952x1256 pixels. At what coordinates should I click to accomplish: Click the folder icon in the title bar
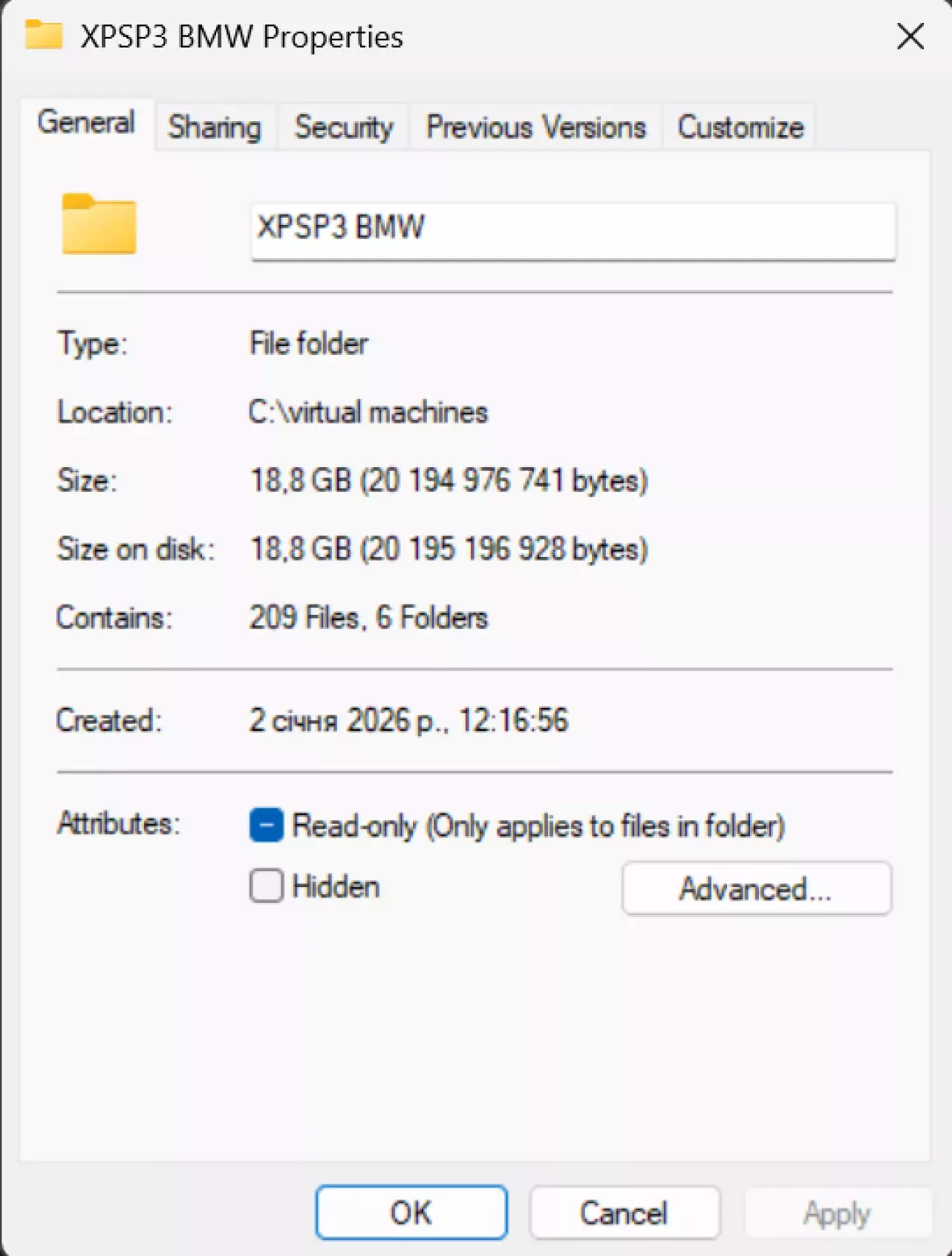(43, 35)
